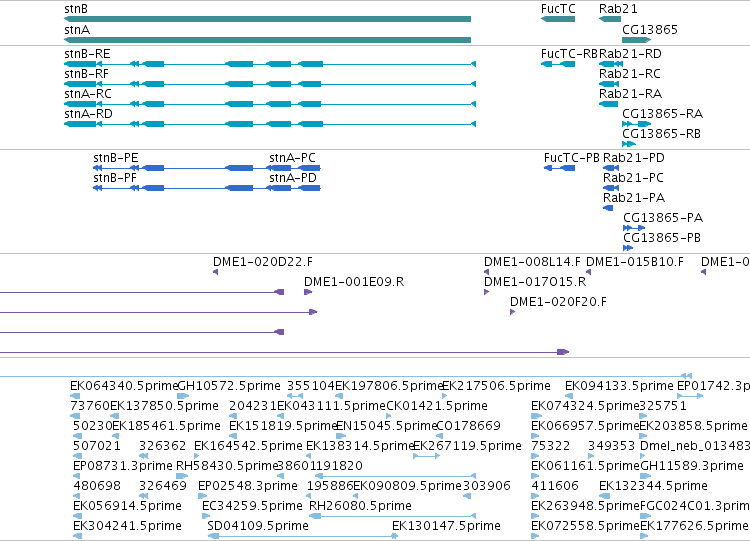Select EST EK151819.5prime
This screenshot has height=541, width=750.
pyautogui.click(x=233, y=436)
